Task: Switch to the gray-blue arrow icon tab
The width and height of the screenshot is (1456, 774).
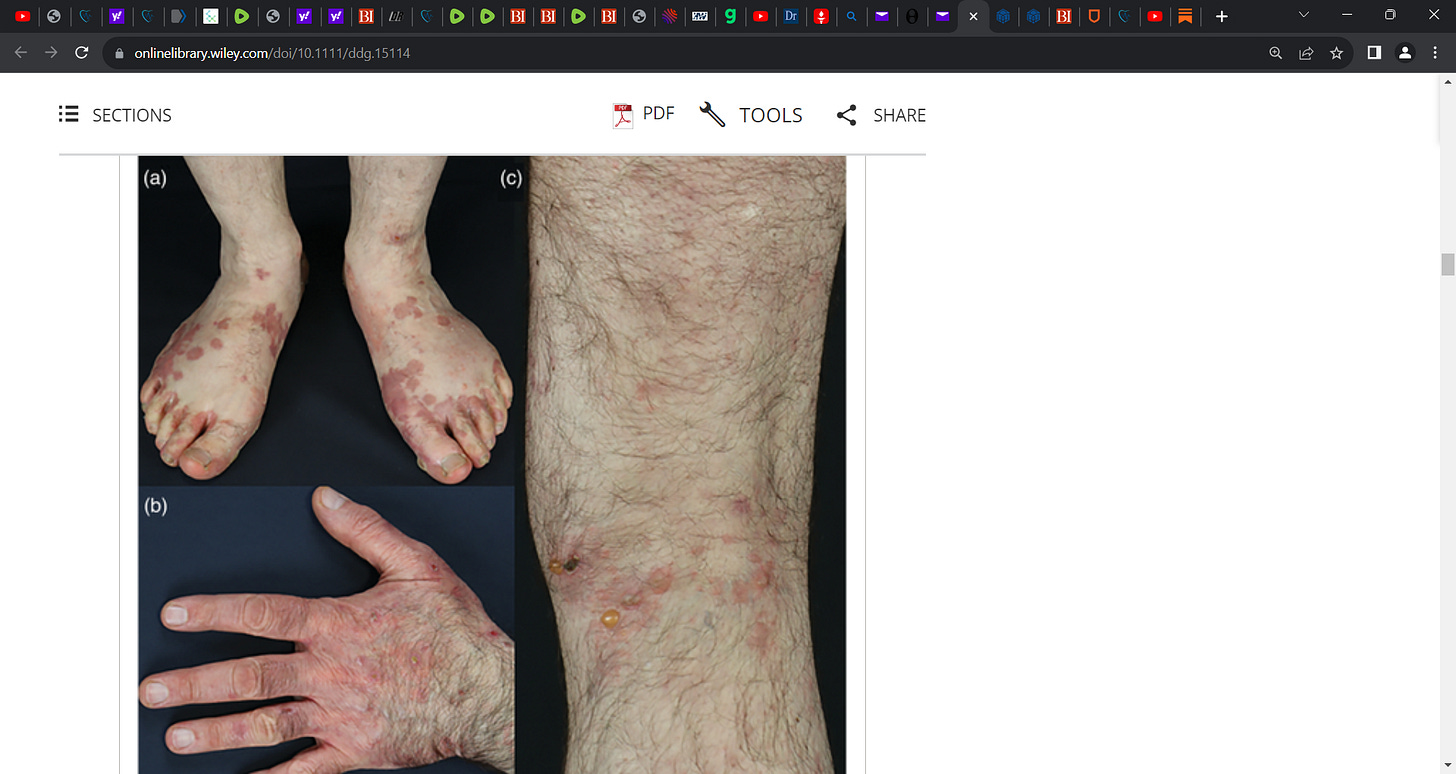Action: pyautogui.click(x=179, y=16)
